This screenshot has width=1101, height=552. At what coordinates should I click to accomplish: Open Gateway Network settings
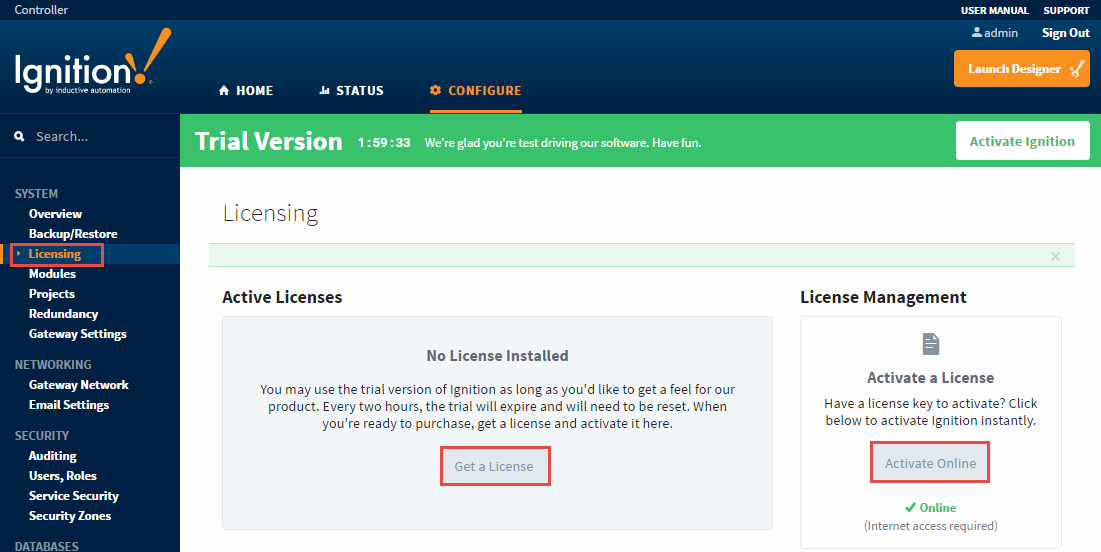78,385
